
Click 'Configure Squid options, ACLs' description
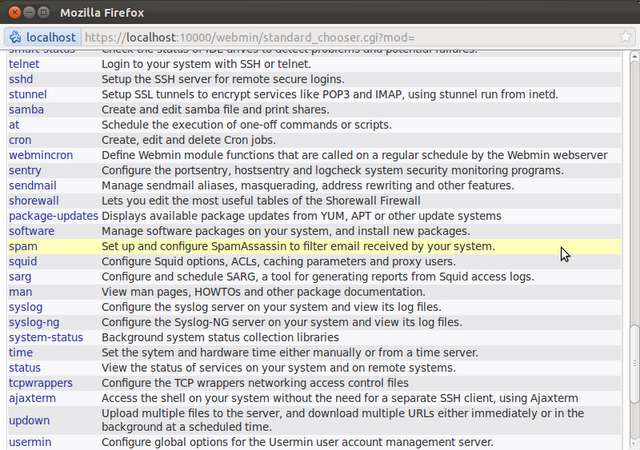tap(279, 261)
